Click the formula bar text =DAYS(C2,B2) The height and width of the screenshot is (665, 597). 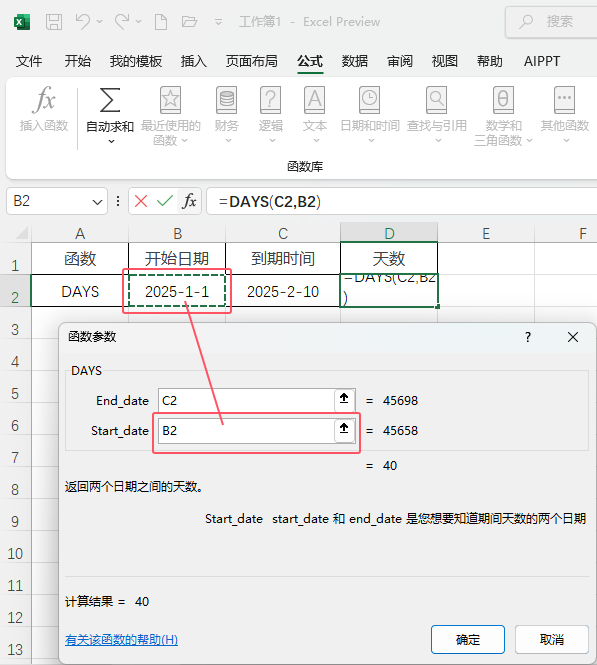(270, 202)
